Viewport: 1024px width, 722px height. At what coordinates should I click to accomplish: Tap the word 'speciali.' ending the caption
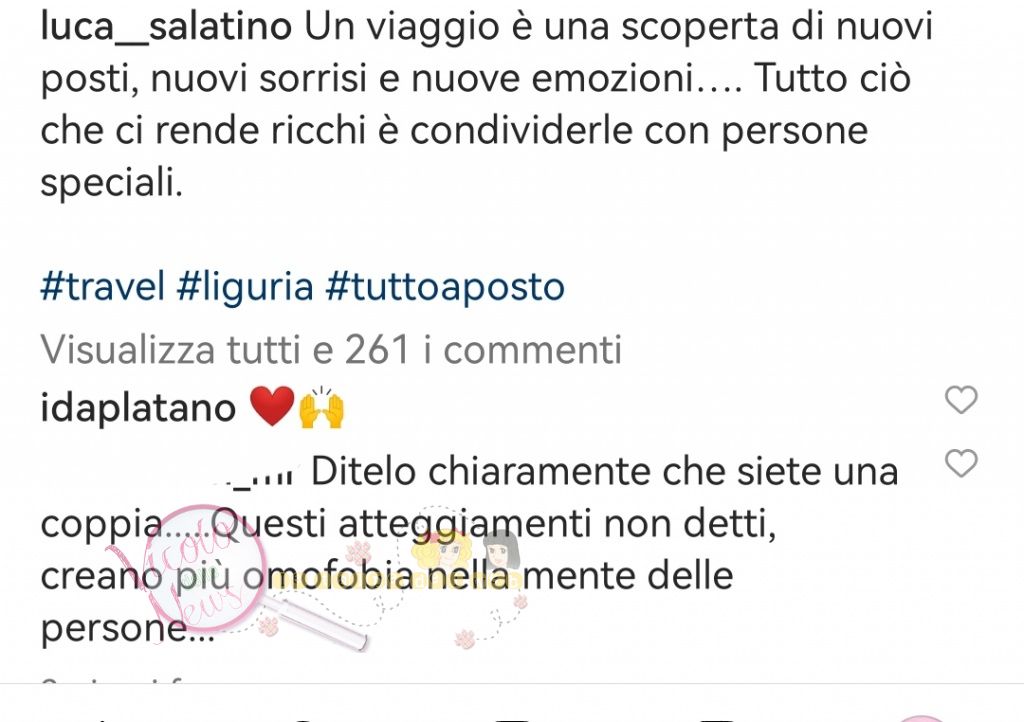112,183
